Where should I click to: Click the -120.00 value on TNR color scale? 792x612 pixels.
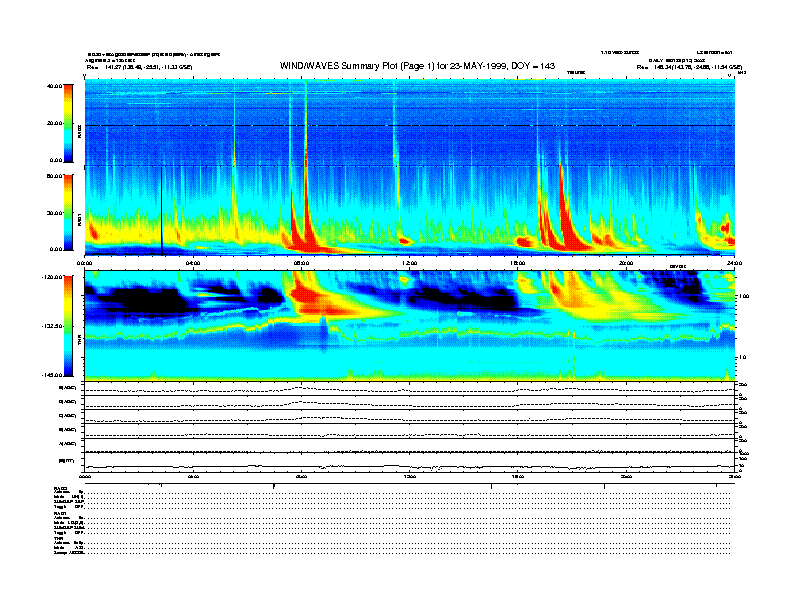(x=52, y=277)
